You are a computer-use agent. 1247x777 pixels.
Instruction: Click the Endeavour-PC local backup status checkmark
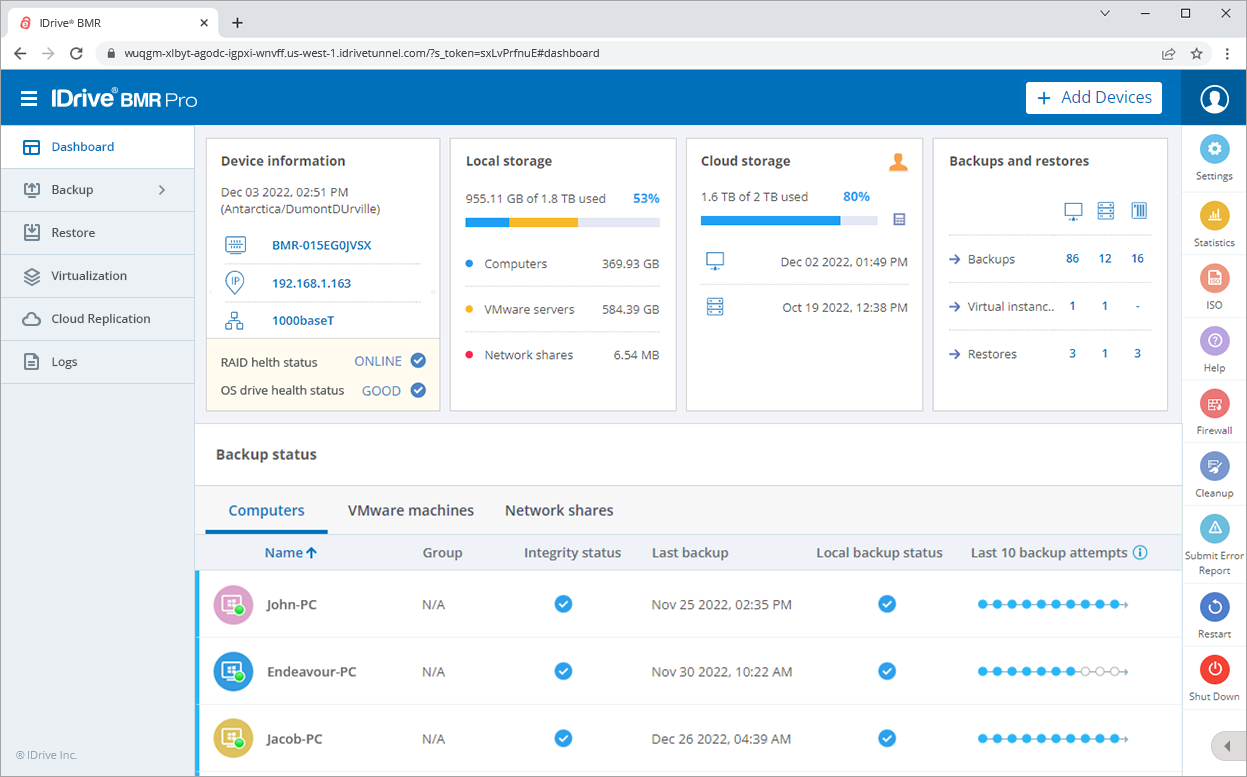pos(887,671)
